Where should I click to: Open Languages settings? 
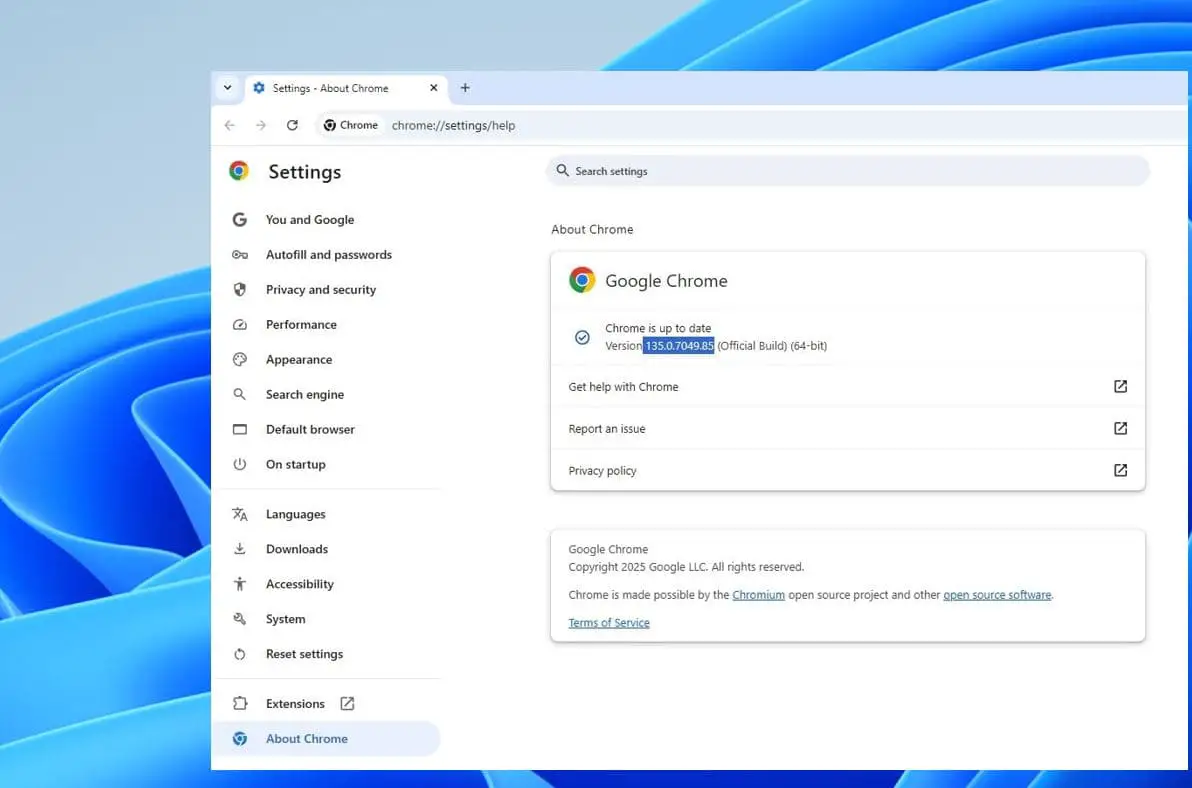tap(296, 514)
